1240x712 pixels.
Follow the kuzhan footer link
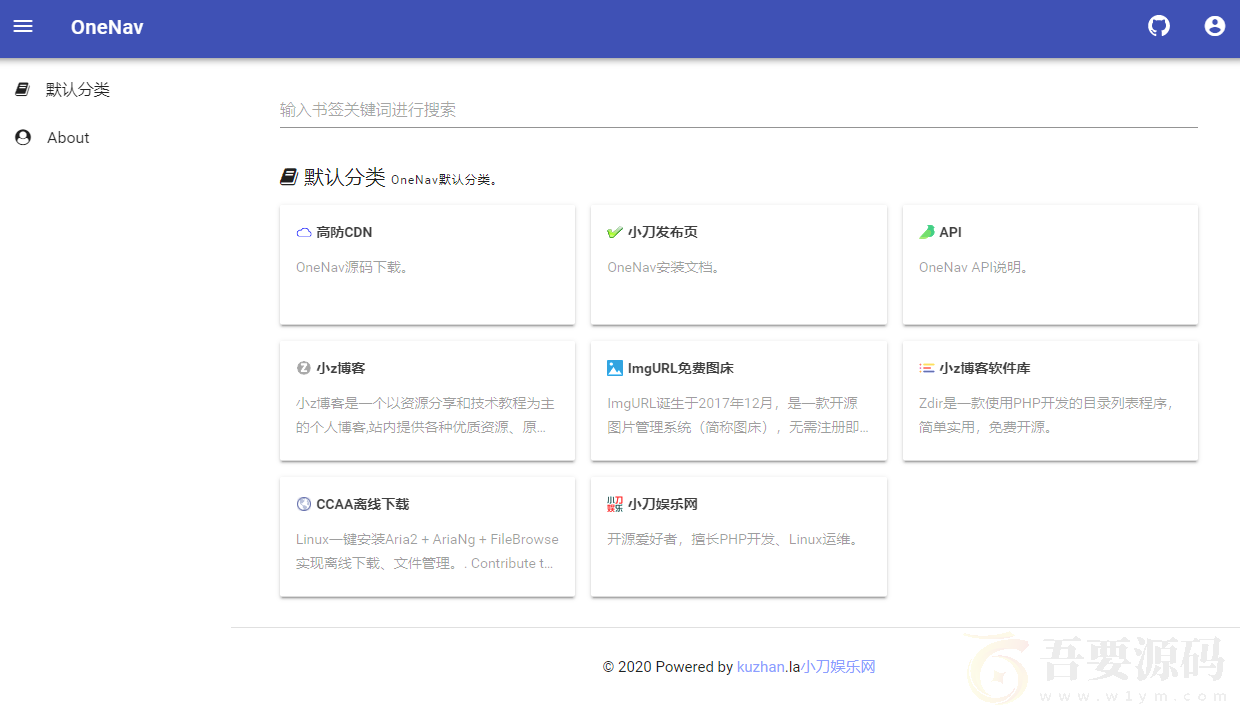(761, 667)
